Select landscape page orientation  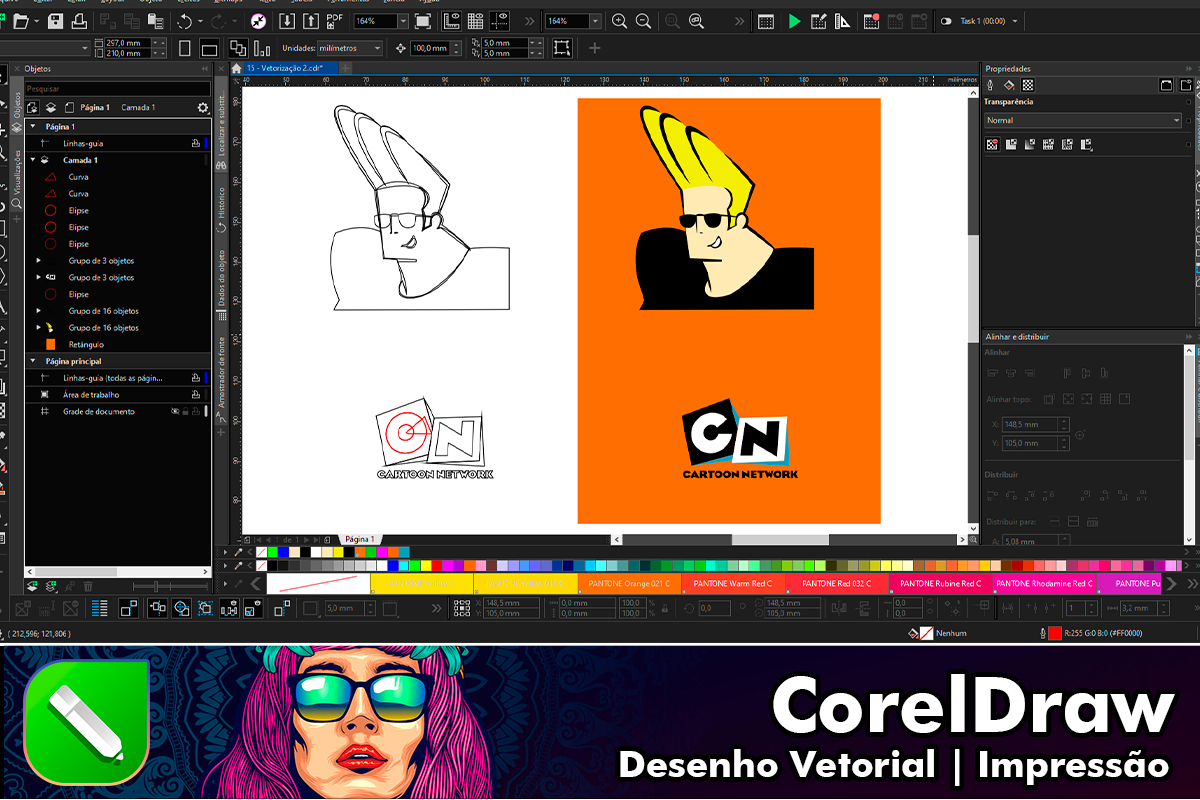click(x=209, y=48)
